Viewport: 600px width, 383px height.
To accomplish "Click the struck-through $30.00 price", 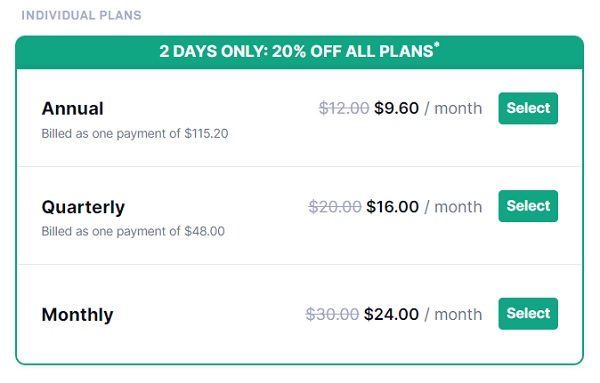I will pyautogui.click(x=332, y=315).
